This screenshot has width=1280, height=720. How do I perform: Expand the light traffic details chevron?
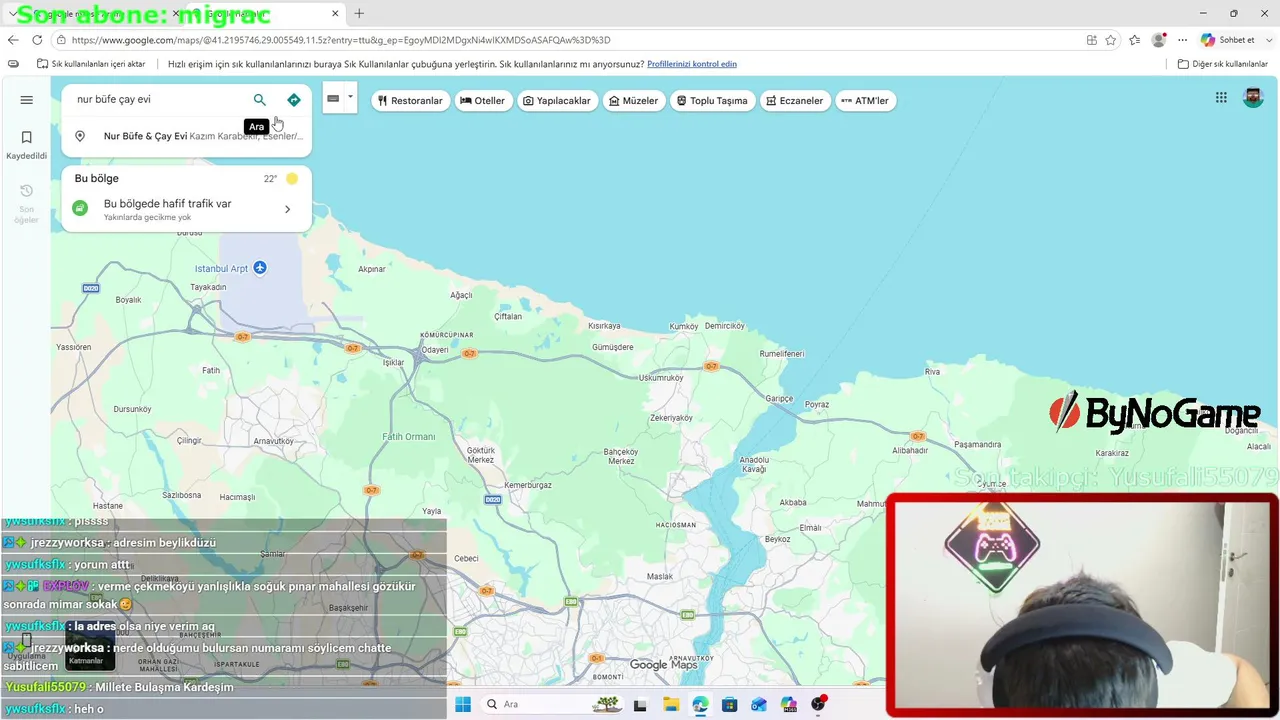pyautogui.click(x=288, y=209)
